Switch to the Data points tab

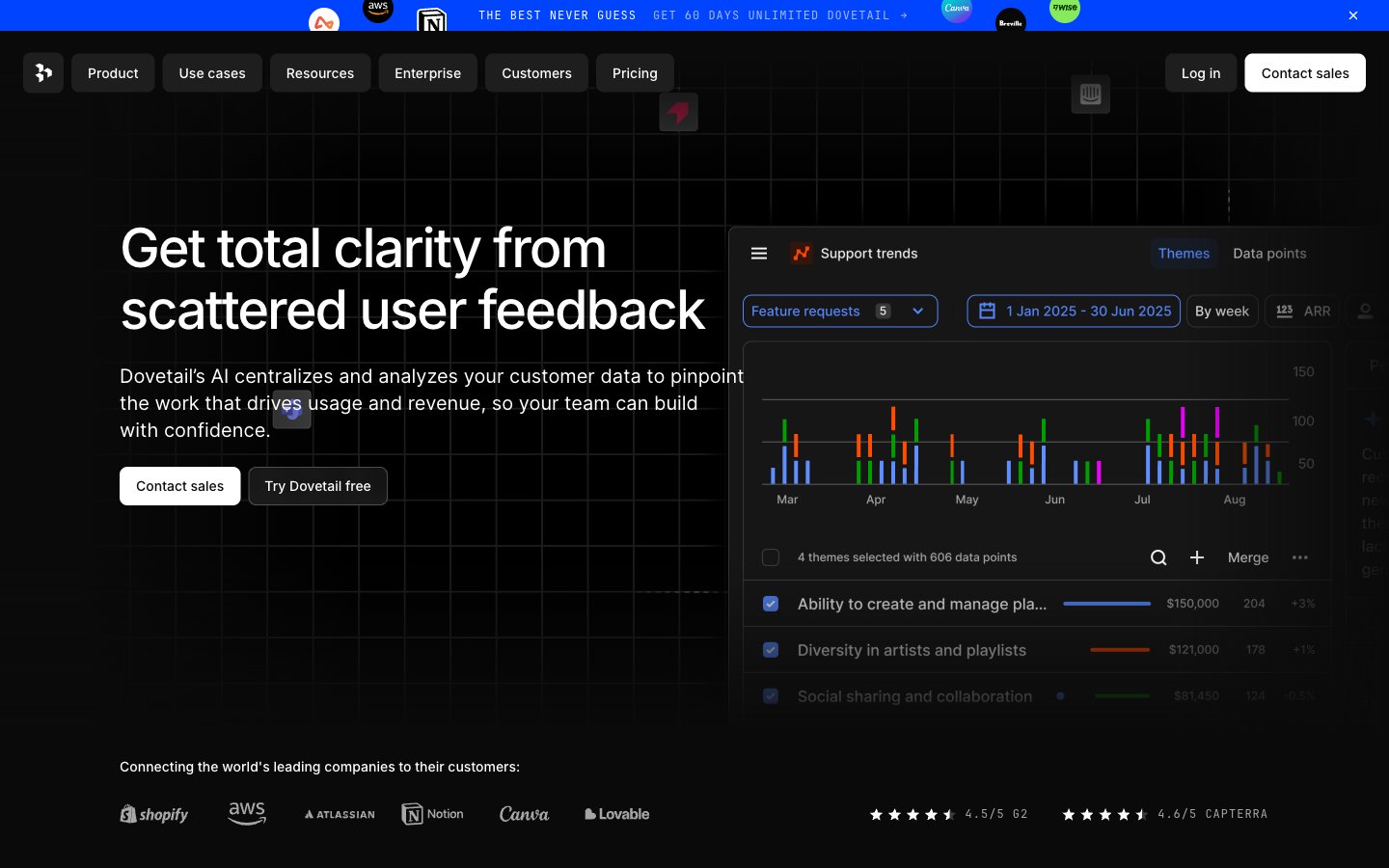pos(1269,254)
